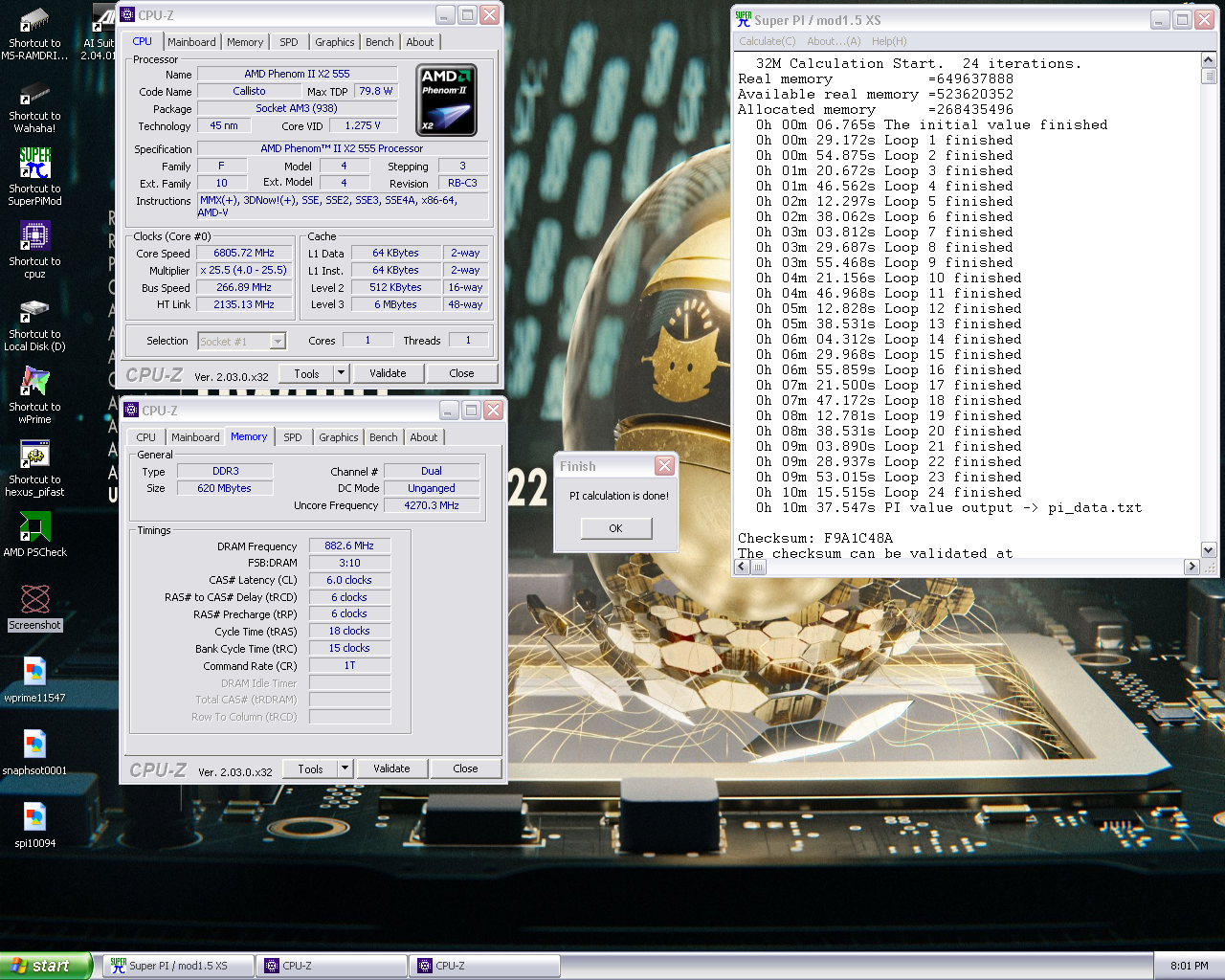Screen dimensions: 1225x980
Task: Click the CPU-Z title icon in Memory window
Action: point(131,411)
